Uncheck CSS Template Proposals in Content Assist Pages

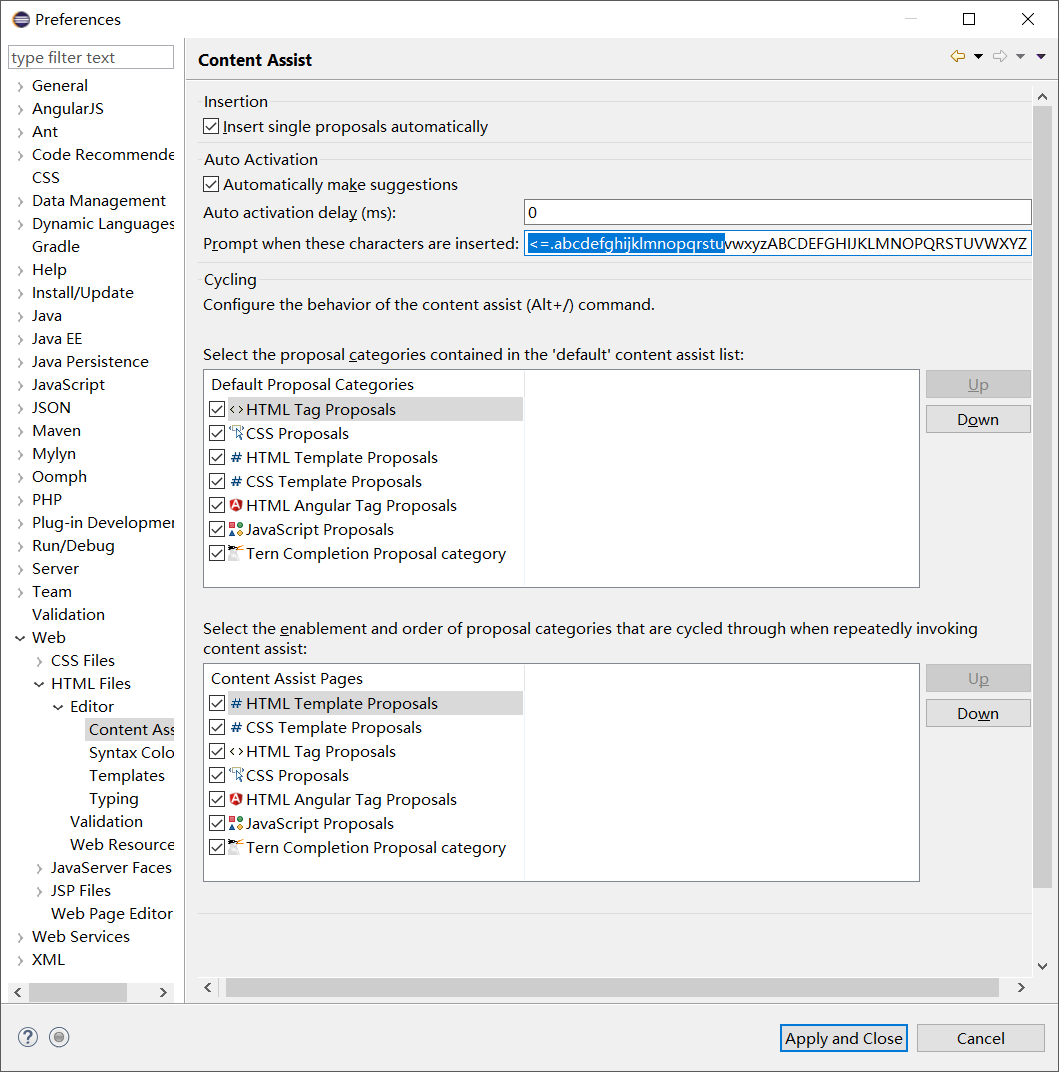point(217,727)
